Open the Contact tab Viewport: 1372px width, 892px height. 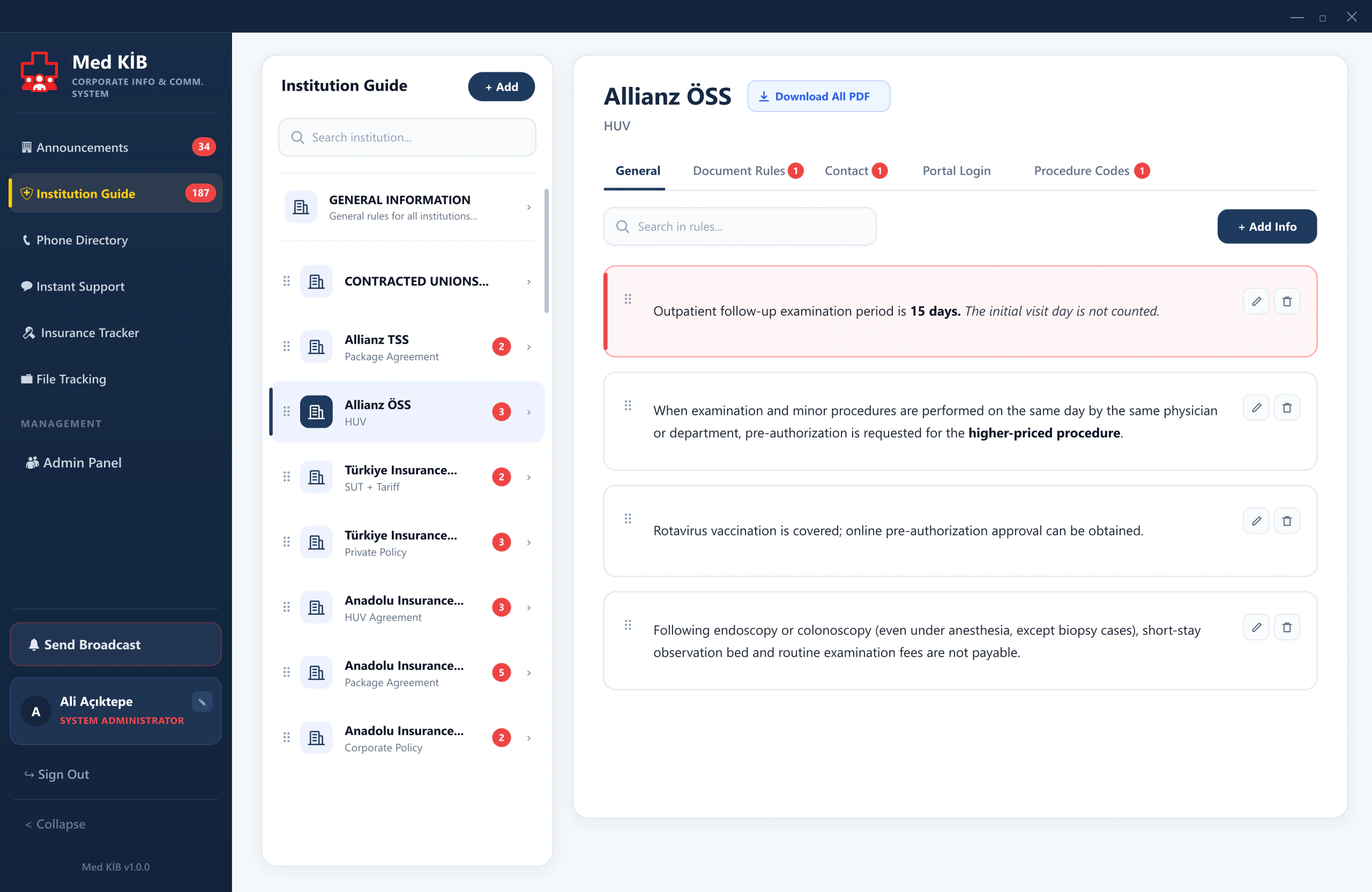(855, 170)
